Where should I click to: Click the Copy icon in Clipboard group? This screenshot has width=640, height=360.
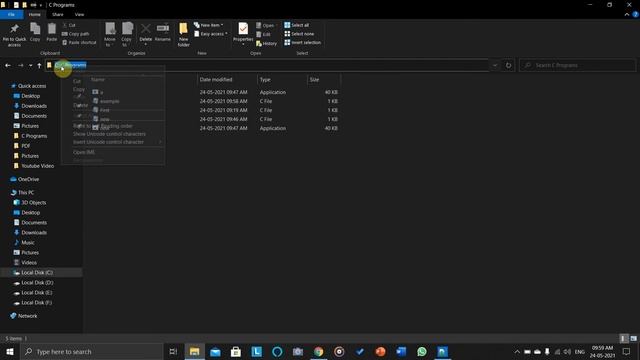pos(35,29)
